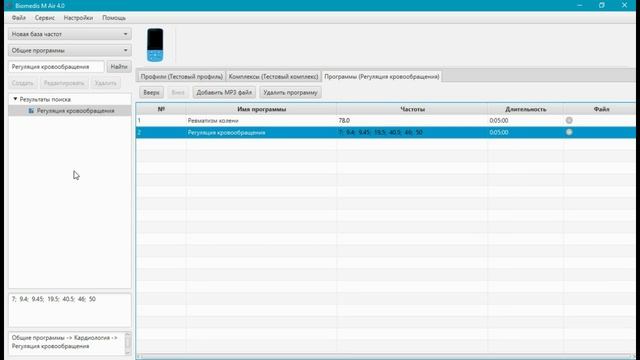
Task: Click the Частоты column header
Action: 412,109
